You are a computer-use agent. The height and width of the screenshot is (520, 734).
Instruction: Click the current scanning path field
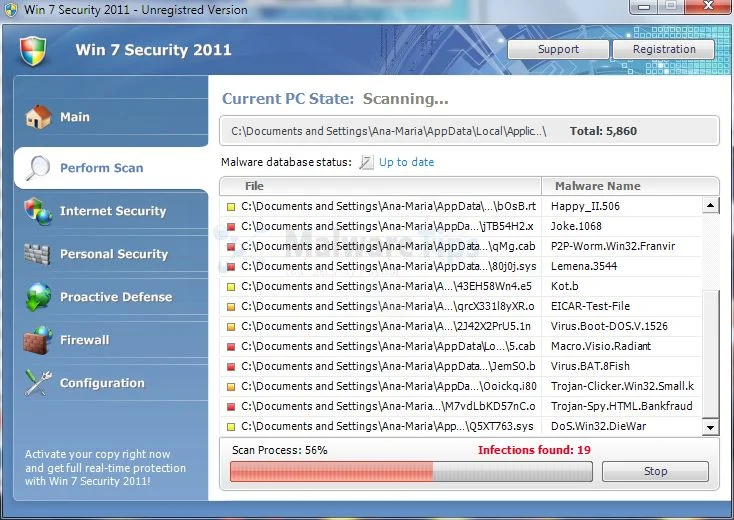point(469,131)
